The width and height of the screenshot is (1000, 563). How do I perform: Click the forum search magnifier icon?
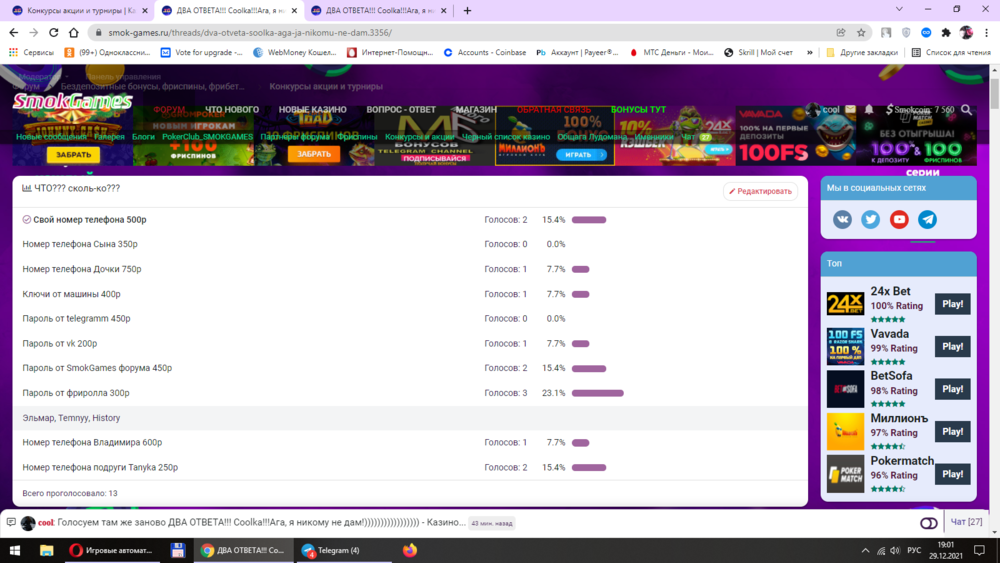click(966, 110)
